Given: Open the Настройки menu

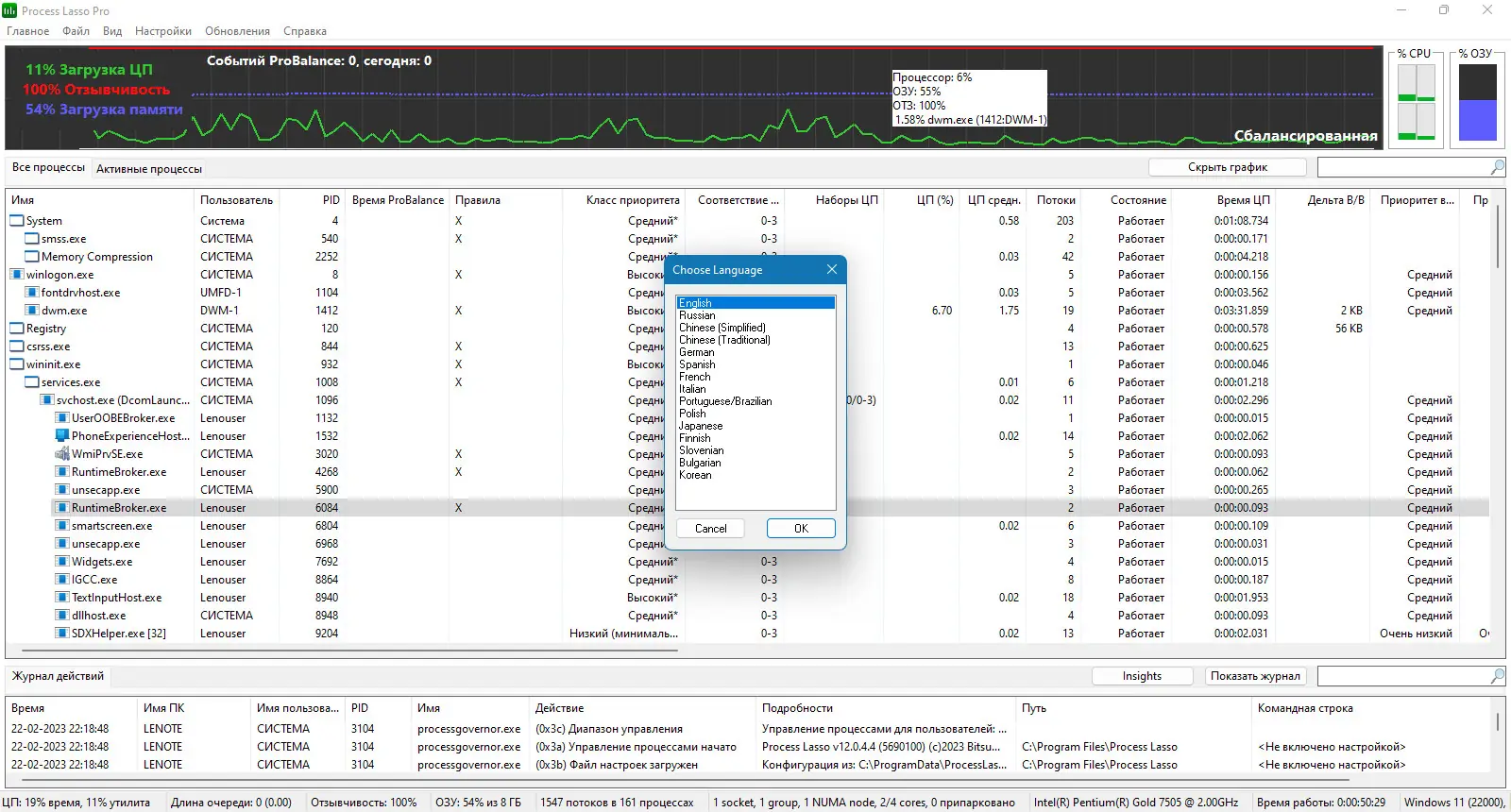Looking at the screenshot, I should tap(163, 31).
